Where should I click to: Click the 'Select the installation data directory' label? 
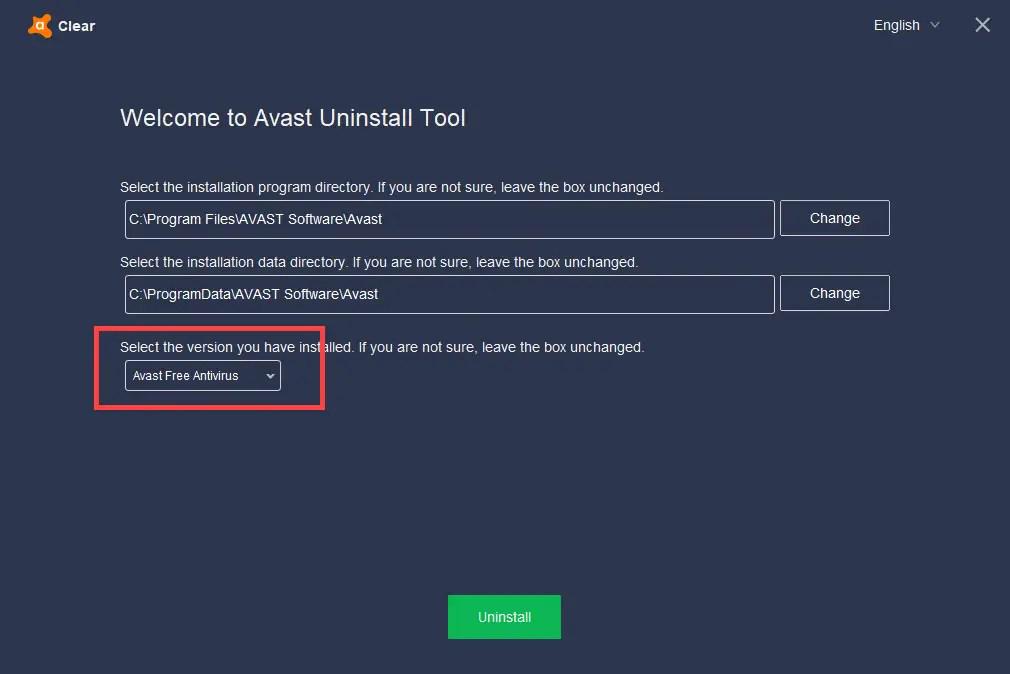click(379, 262)
